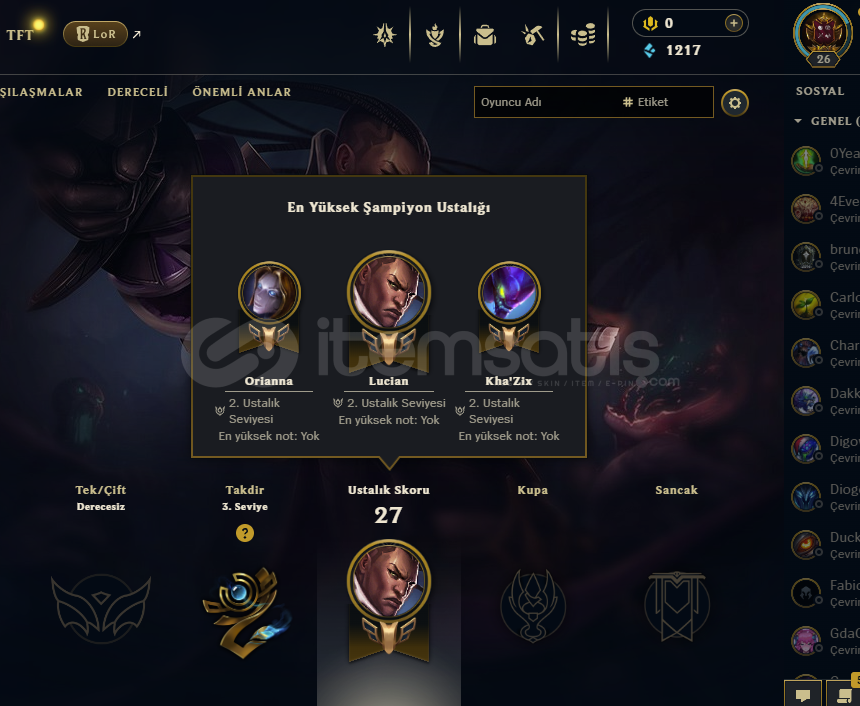Add RP with the plus button

tap(734, 23)
